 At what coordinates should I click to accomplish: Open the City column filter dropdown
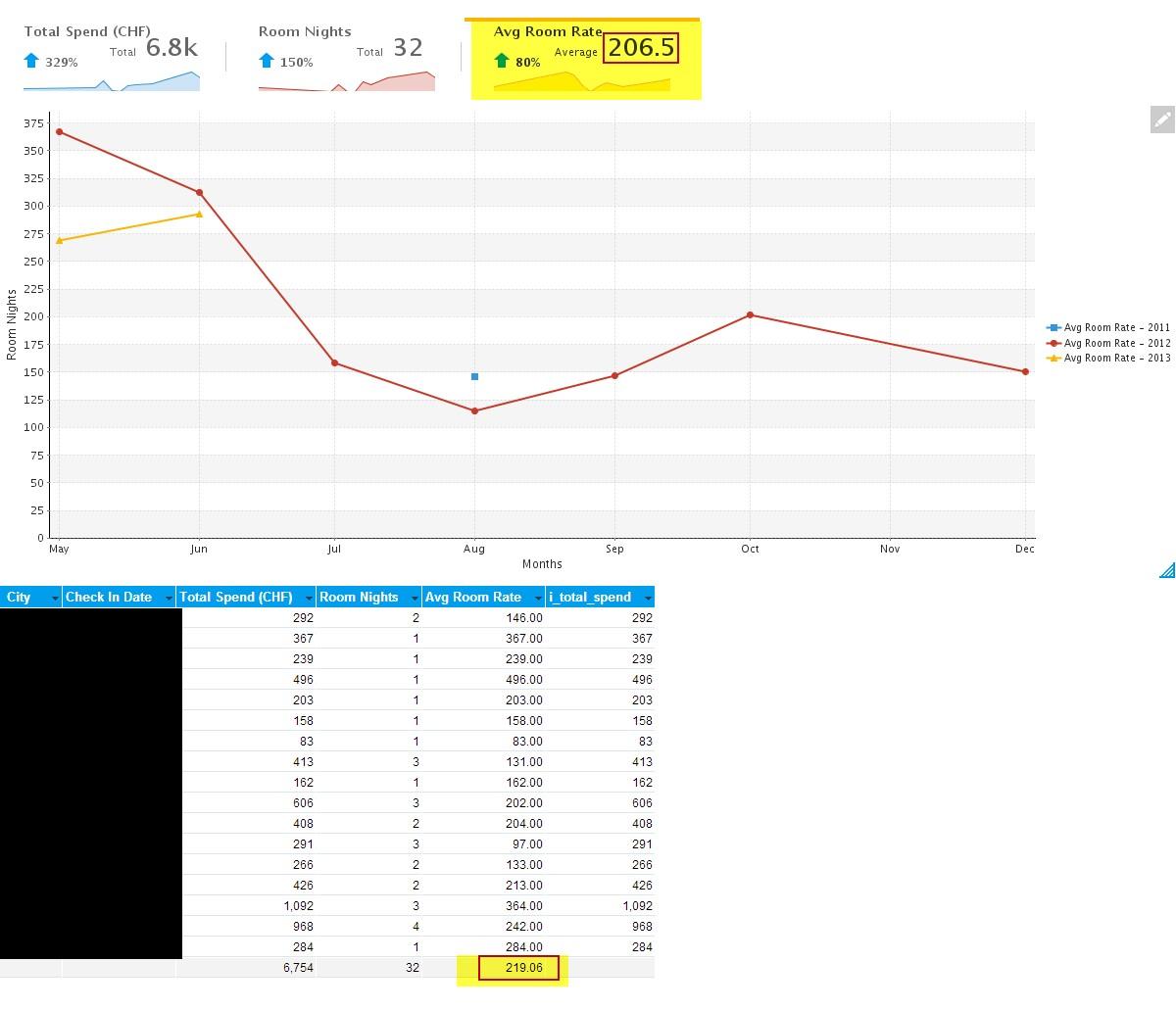click(55, 598)
